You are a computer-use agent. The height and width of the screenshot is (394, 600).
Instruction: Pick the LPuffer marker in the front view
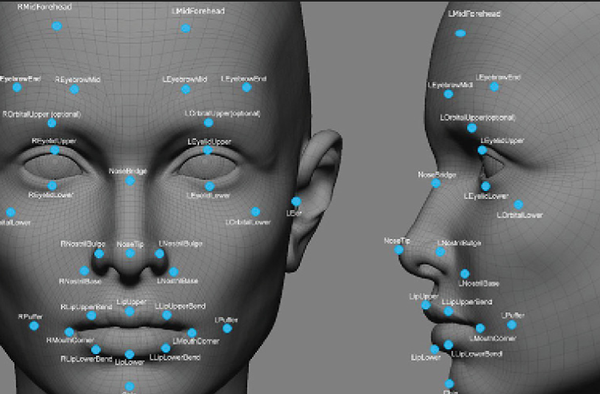pyautogui.click(x=227, y=329)
